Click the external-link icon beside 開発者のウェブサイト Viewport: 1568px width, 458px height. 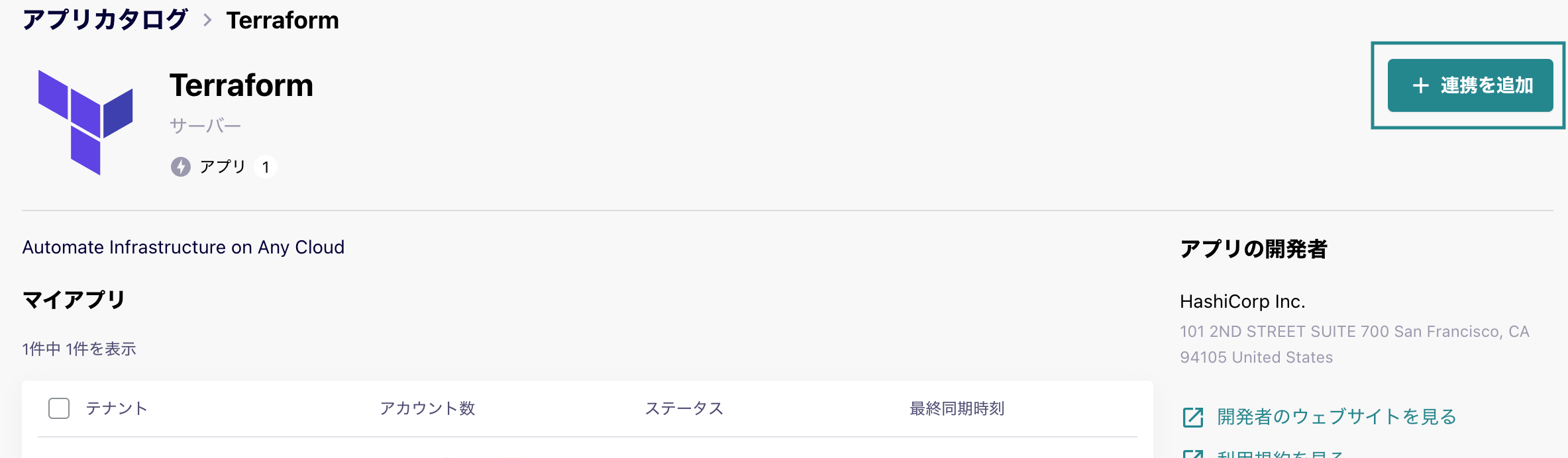pyautogui.click(x=1193, y=417)
